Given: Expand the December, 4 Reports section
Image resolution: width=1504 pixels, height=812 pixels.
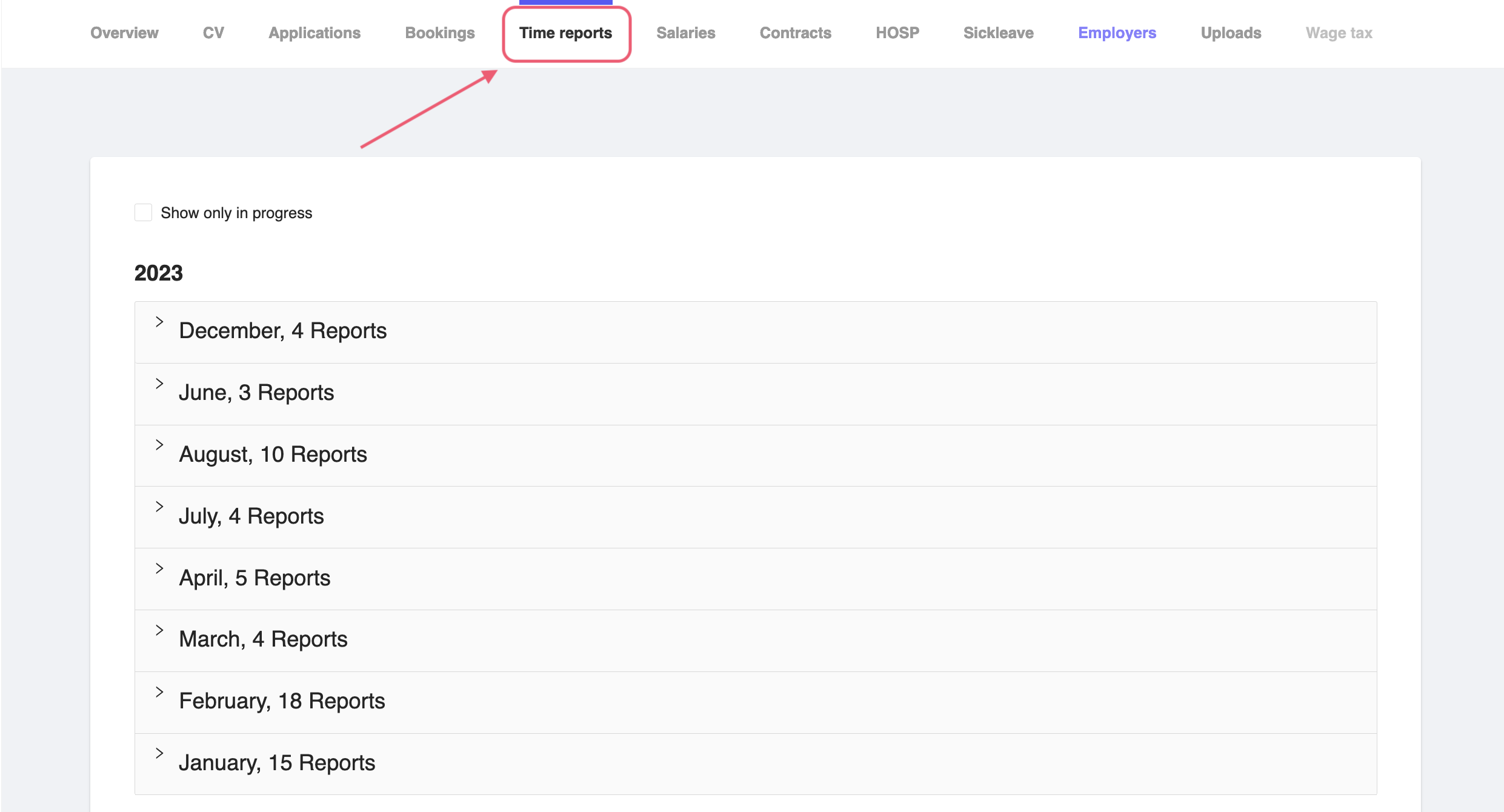Looking at the screenshot, I should pos(282,331).
